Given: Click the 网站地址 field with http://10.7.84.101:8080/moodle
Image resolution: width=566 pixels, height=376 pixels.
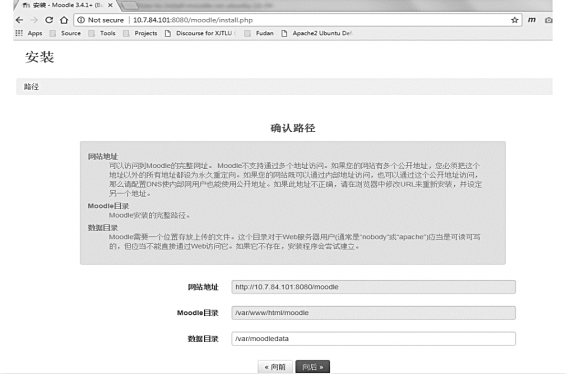Looking at the screenshot, I should [x=374, y=287].
